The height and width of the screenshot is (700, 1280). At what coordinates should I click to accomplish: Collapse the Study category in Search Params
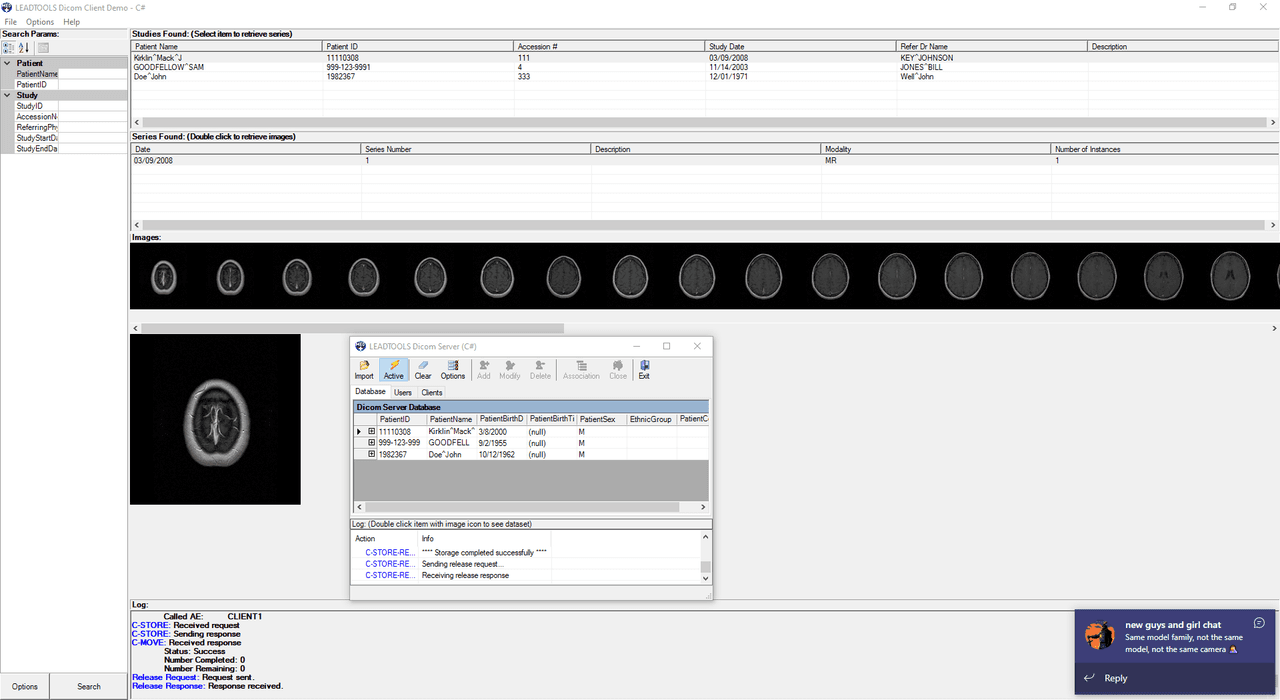(7, 95)
